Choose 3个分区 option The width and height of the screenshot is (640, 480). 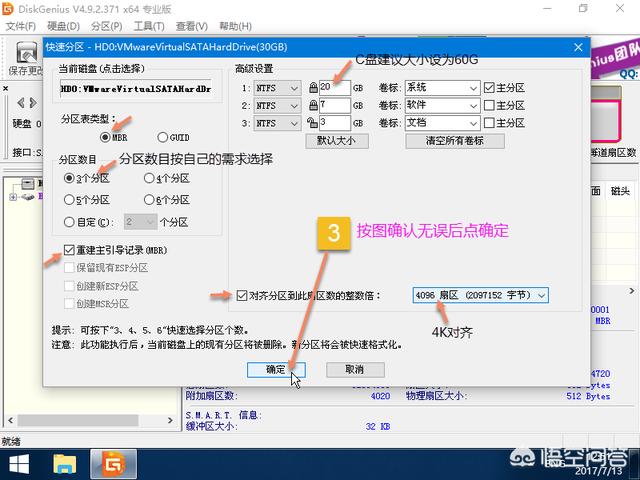click(69, 178)
